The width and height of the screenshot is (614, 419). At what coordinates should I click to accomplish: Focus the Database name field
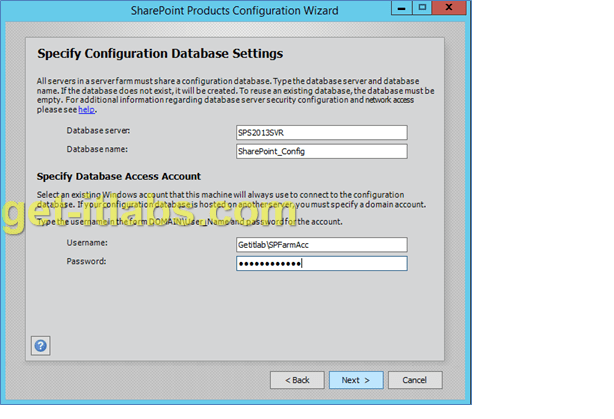(321, 151)
